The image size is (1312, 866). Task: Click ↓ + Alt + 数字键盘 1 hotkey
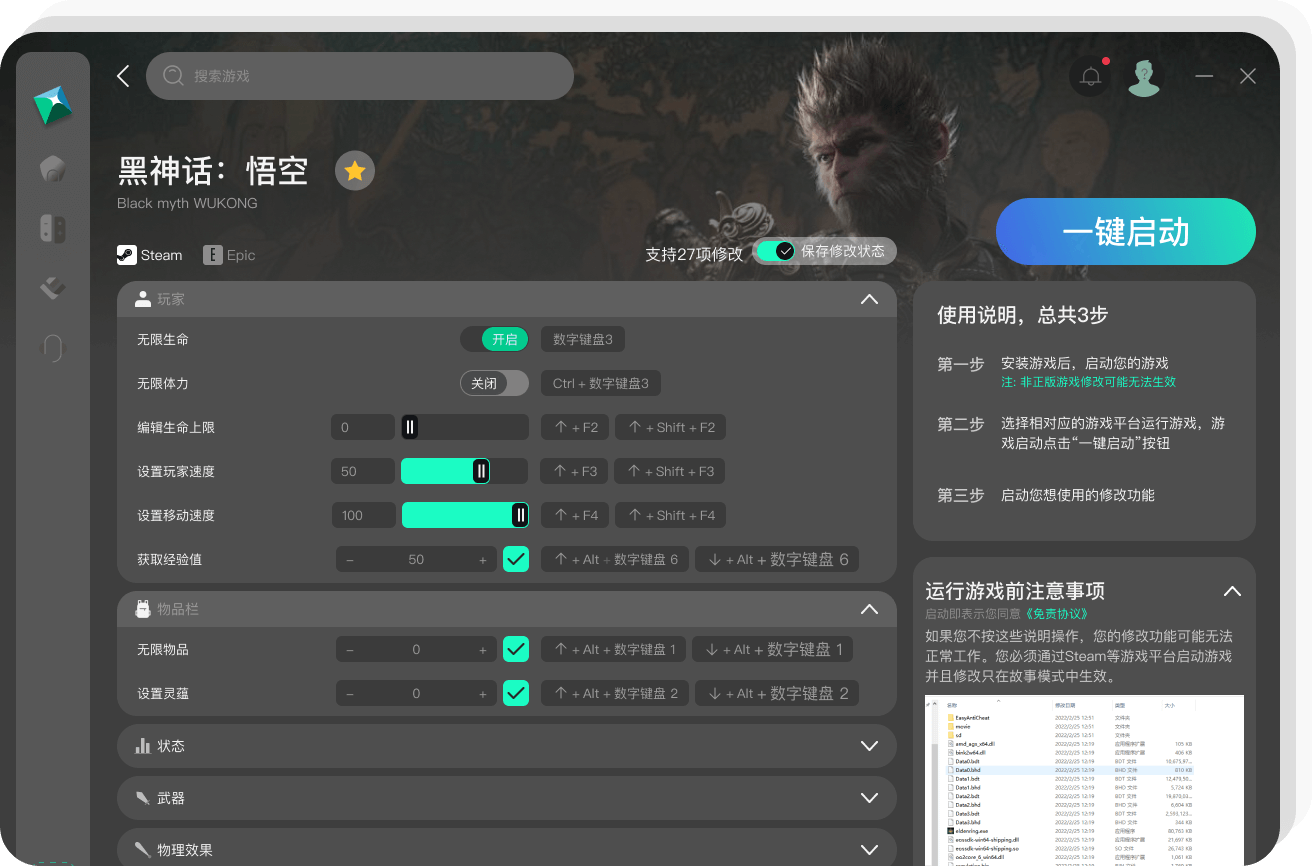773,649
